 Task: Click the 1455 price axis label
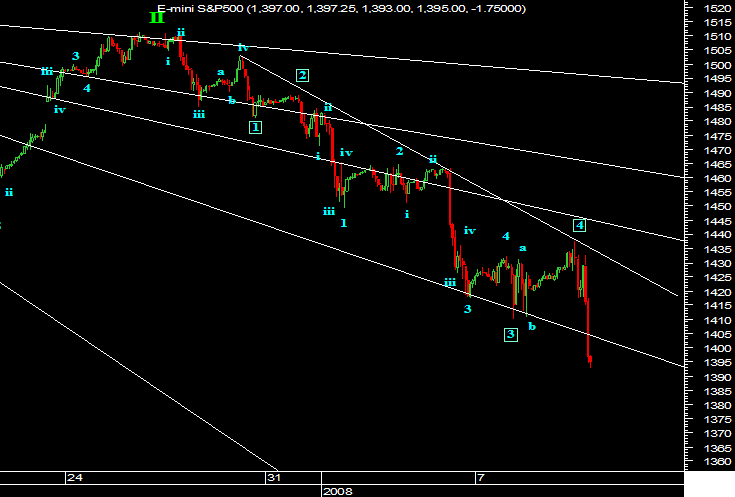[717, 192]
